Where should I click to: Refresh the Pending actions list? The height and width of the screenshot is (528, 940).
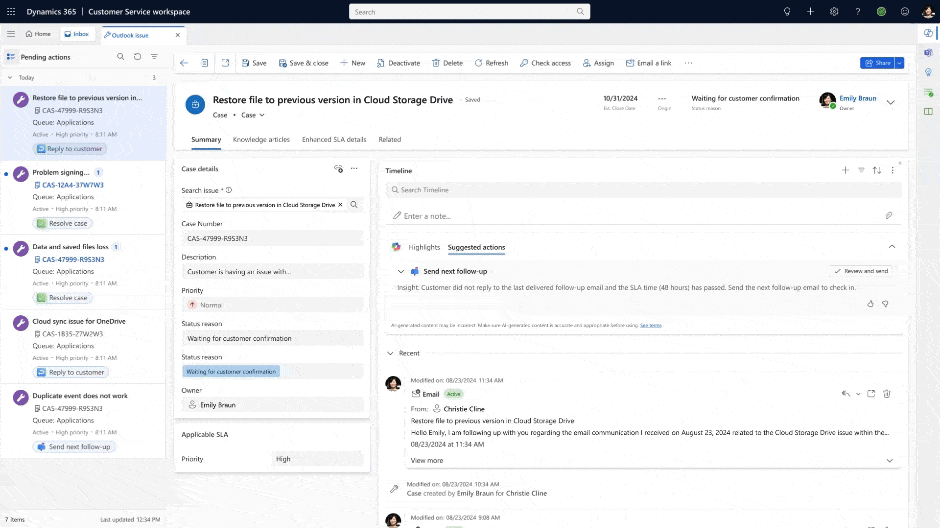(137, 57)
